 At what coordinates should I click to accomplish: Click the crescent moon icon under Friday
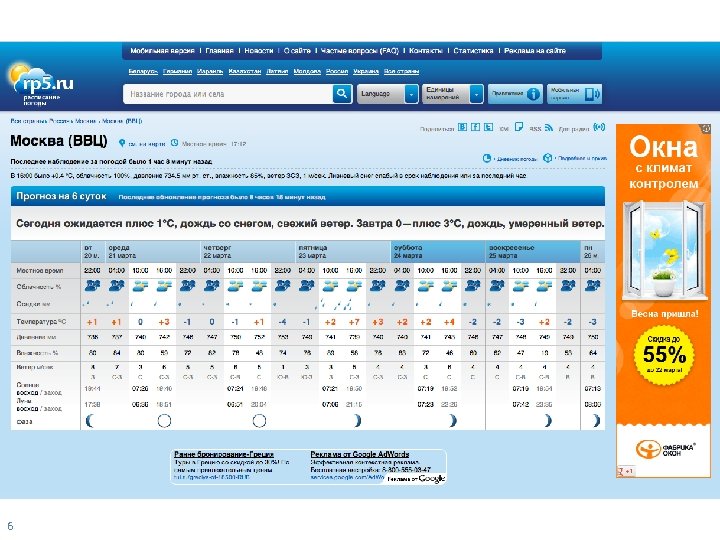tap(357, 421)
